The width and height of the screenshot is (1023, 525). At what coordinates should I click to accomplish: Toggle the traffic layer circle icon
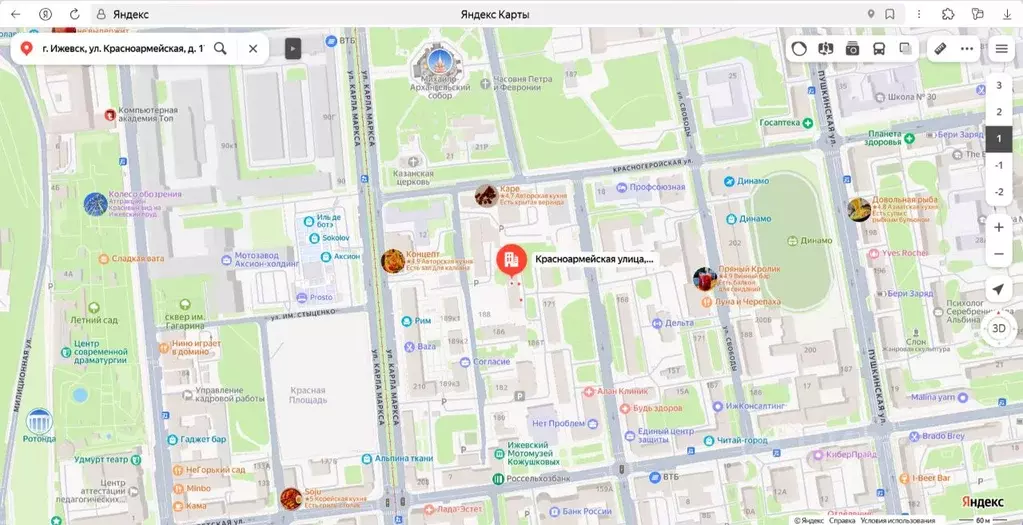[x=800, y=48]
